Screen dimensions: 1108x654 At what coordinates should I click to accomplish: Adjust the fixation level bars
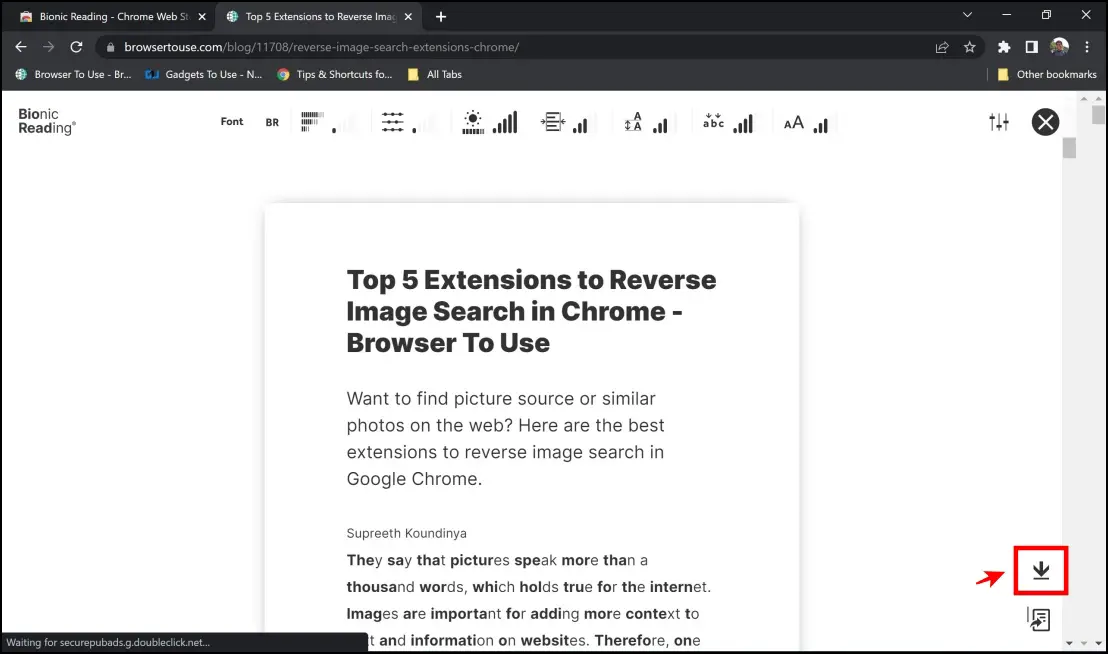344,124
